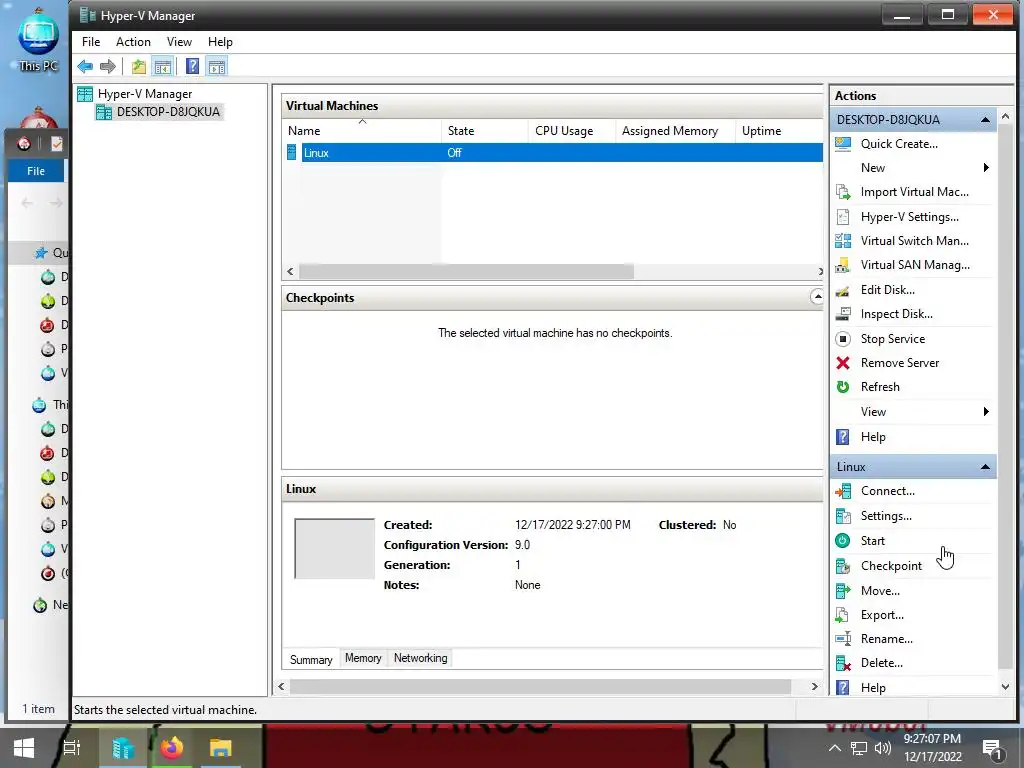
Task: Delete the Linux virtual machine
Action: (x=881, y=663)
